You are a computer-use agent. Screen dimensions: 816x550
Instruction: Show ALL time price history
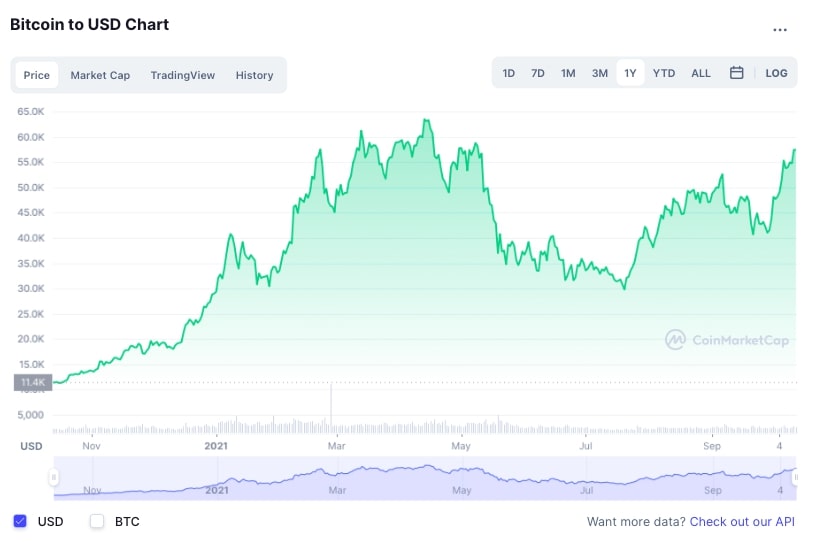(700, 73)
